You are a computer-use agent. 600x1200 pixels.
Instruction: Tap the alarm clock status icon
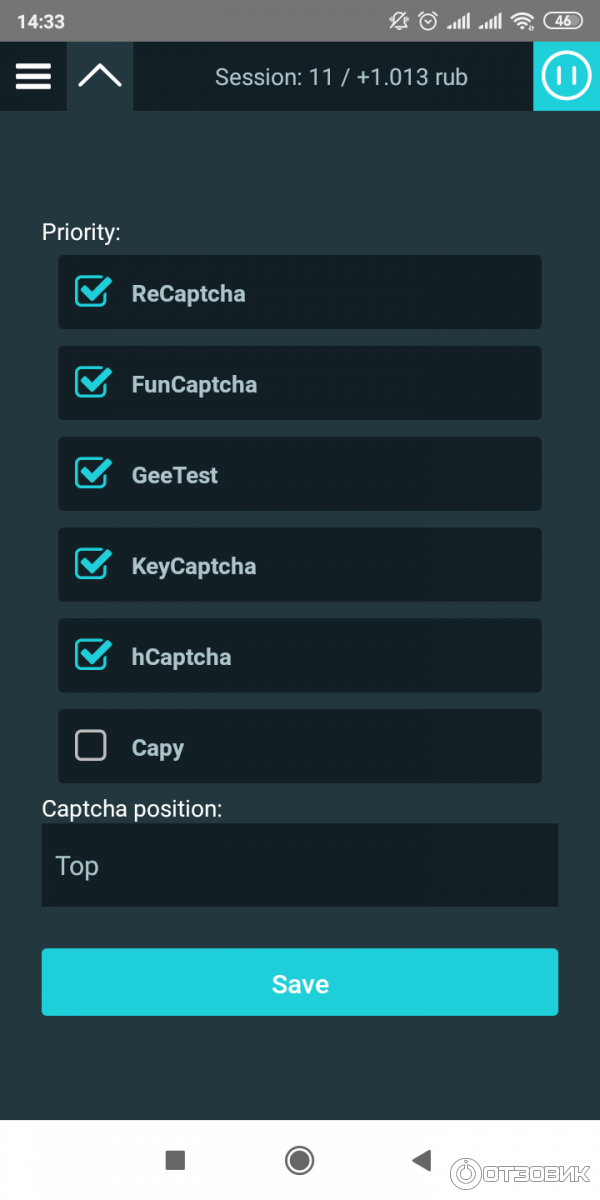click(x=428, y=21)
